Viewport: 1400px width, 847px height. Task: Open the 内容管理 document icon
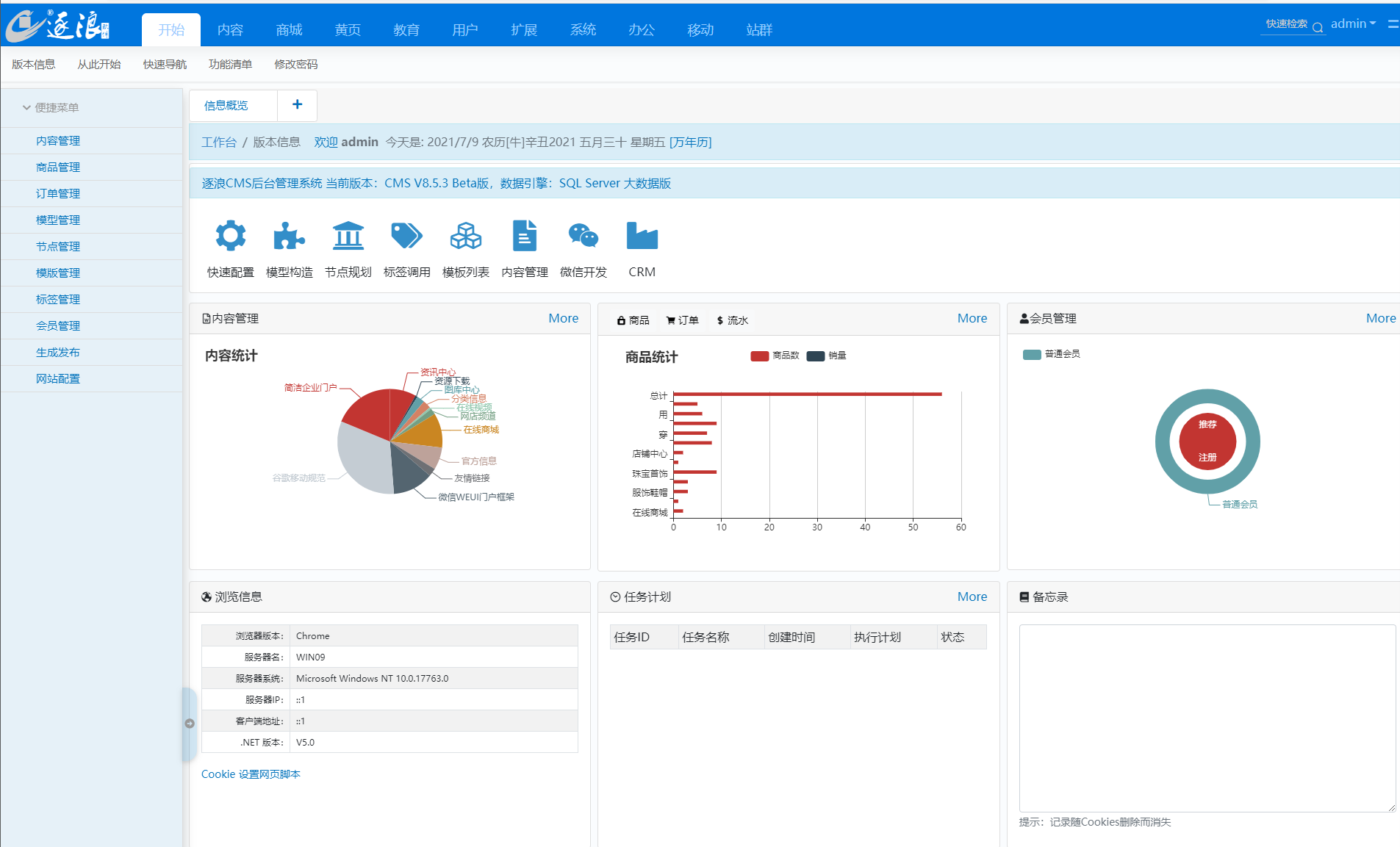[525, 236]
